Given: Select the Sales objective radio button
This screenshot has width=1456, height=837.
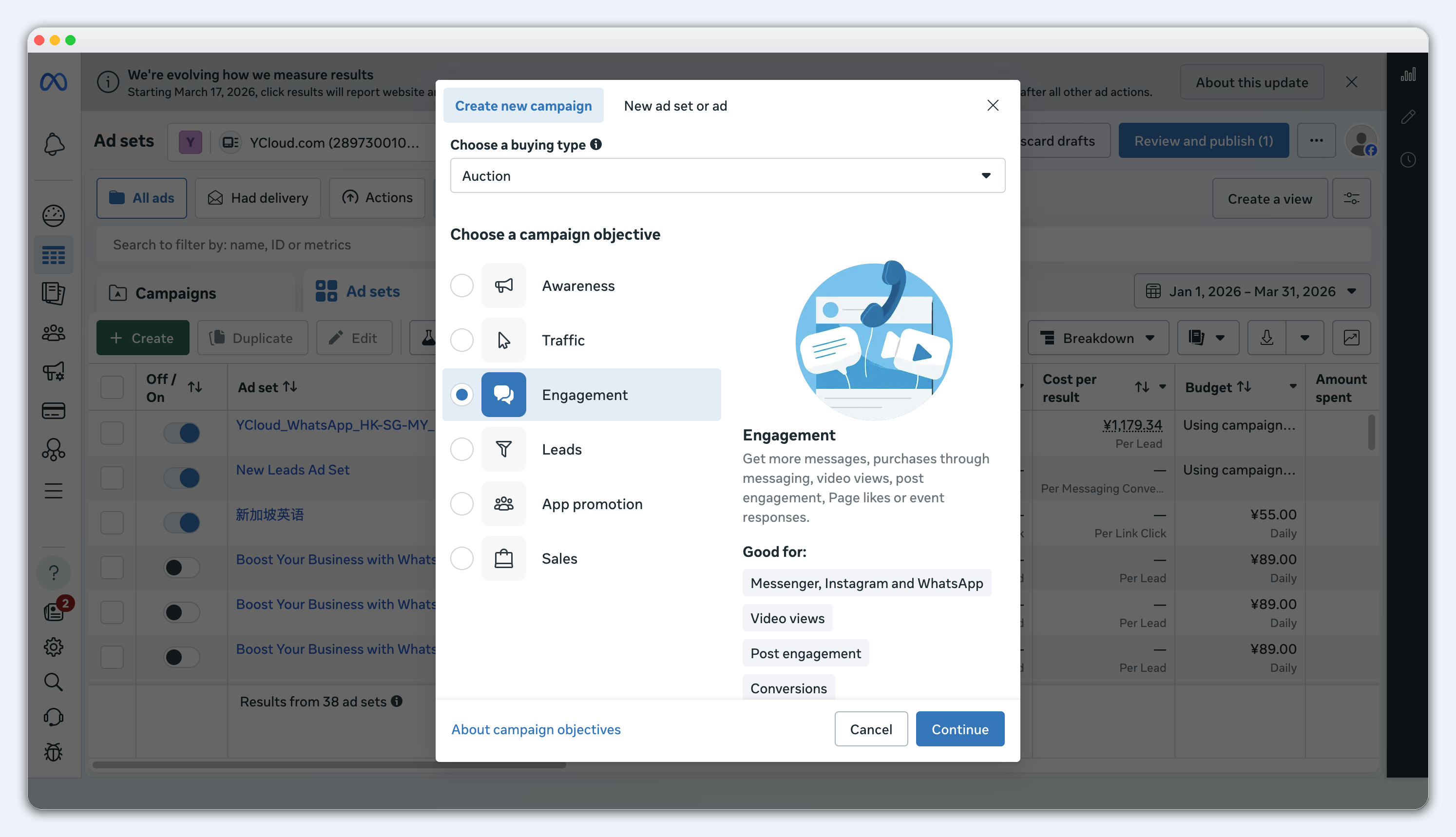Looking at the screenshot, I should click(461, 558).
